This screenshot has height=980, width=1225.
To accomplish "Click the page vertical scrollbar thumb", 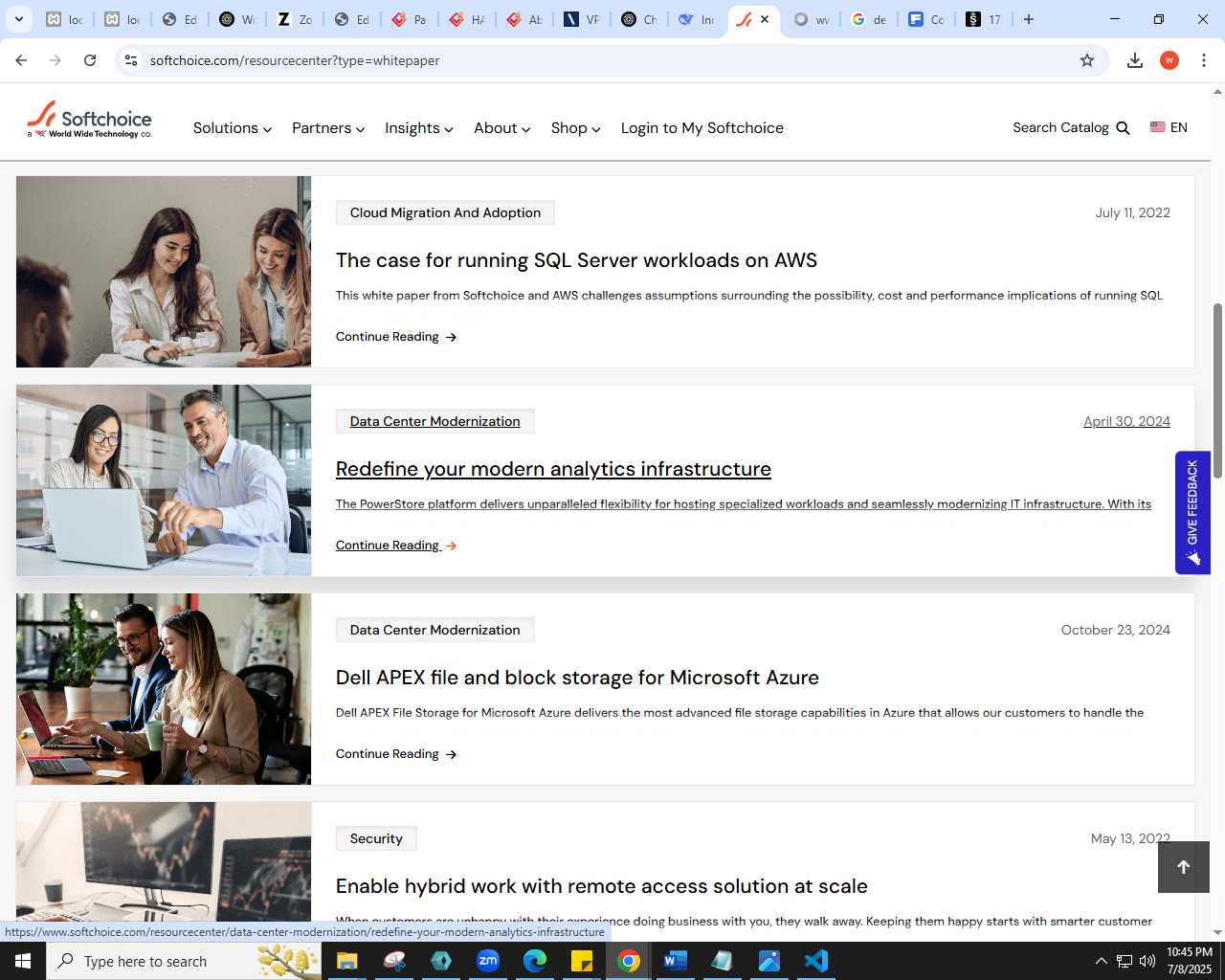I will 1217,390.
